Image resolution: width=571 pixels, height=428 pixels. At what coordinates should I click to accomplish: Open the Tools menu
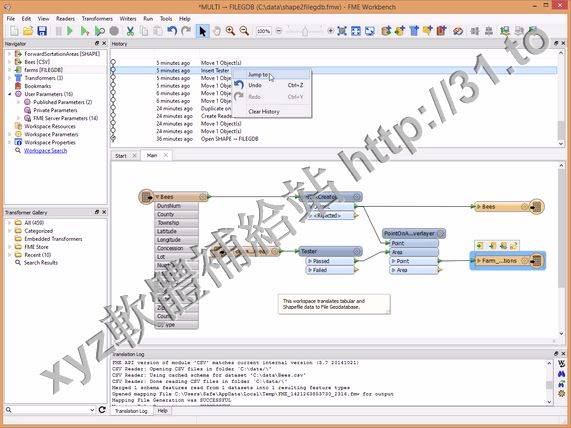(166, 19)
